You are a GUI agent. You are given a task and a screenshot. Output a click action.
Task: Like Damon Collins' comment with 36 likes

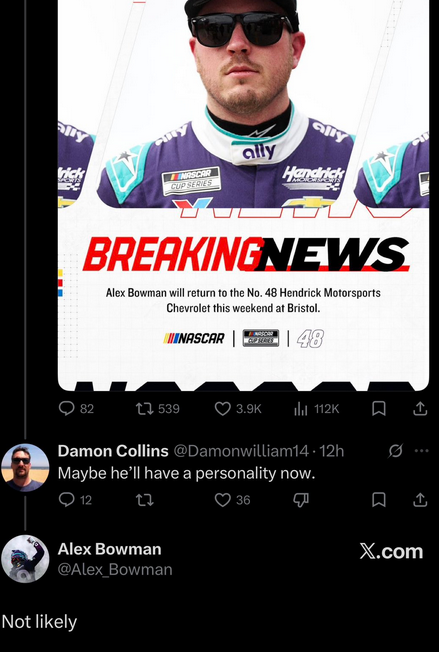[x=232, y=499]
